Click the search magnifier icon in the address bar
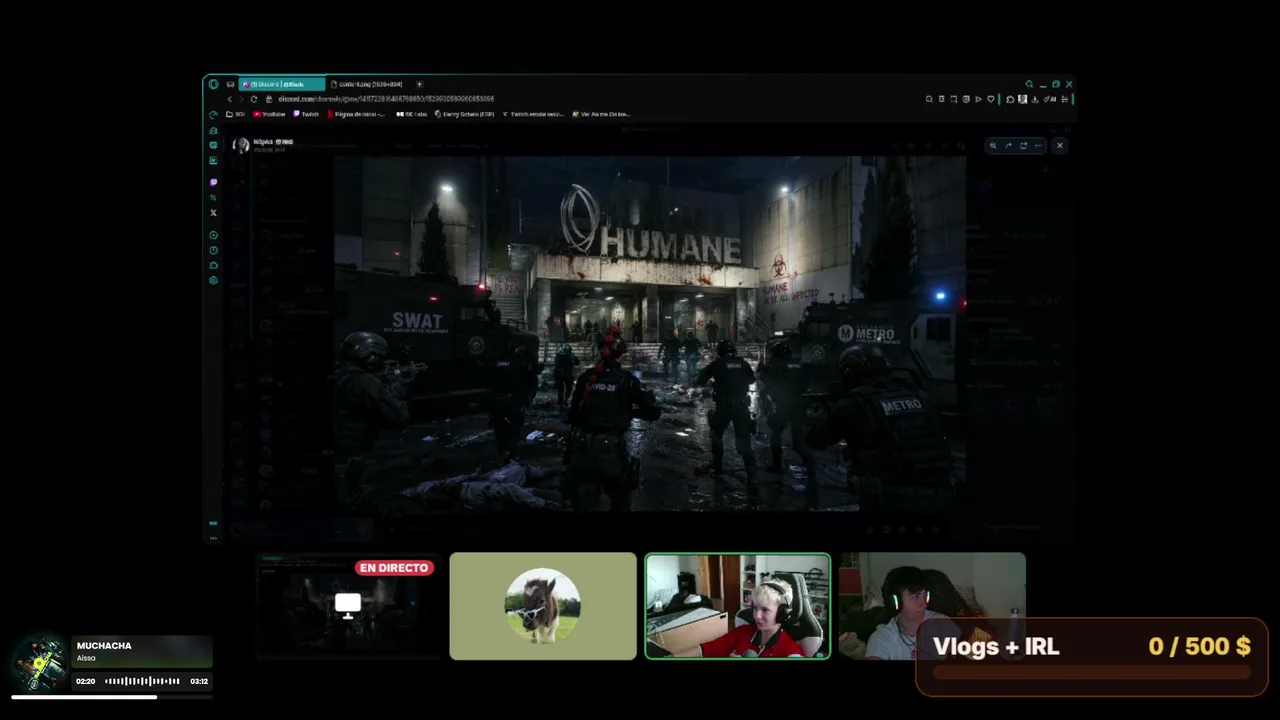 pyautogui.click(x=929, y=99)
